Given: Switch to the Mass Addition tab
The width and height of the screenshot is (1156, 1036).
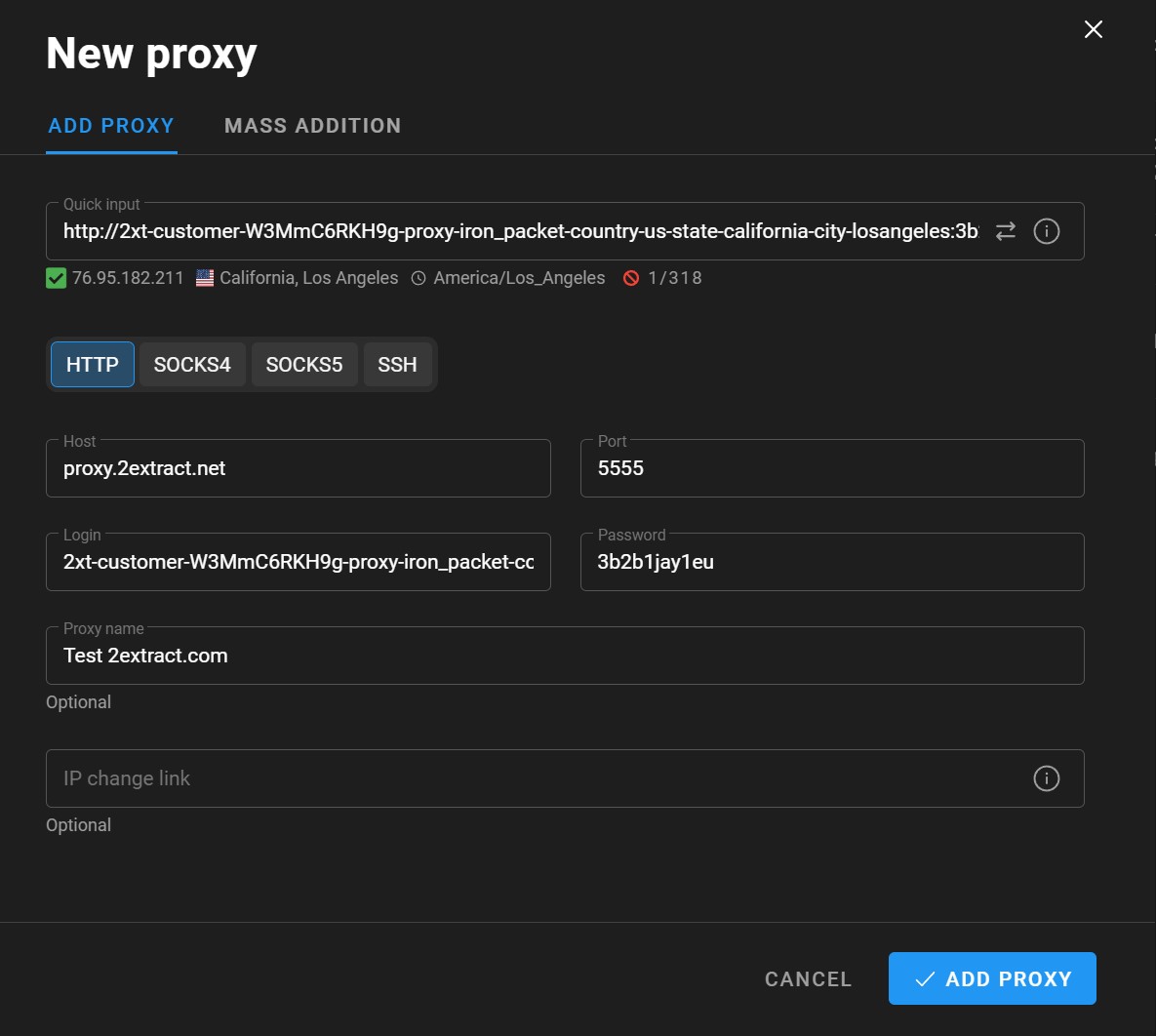Looking at the screenshot, I should [x=312, y=126].
